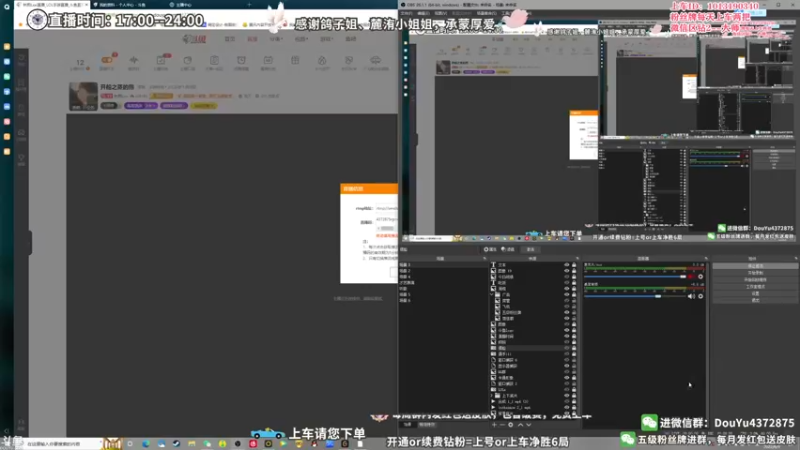
Task: Pop out the Sources dock via header icon
Action: click(577, 259)
